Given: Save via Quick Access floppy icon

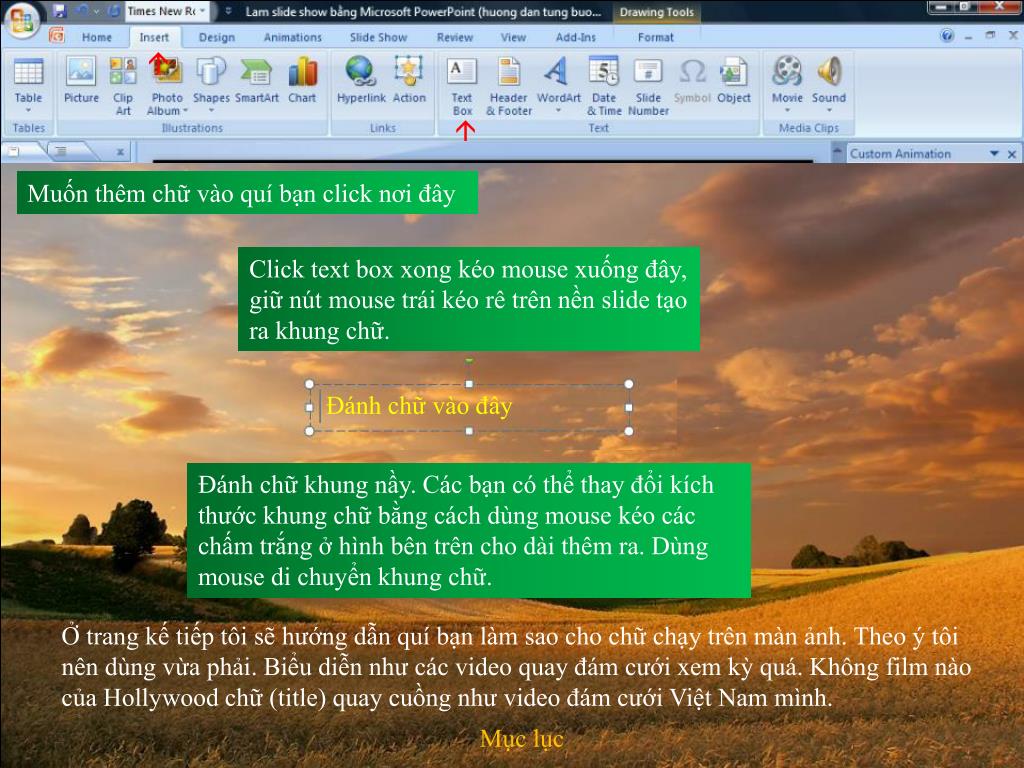Looking at the screenshot, I should pos(59,11).
